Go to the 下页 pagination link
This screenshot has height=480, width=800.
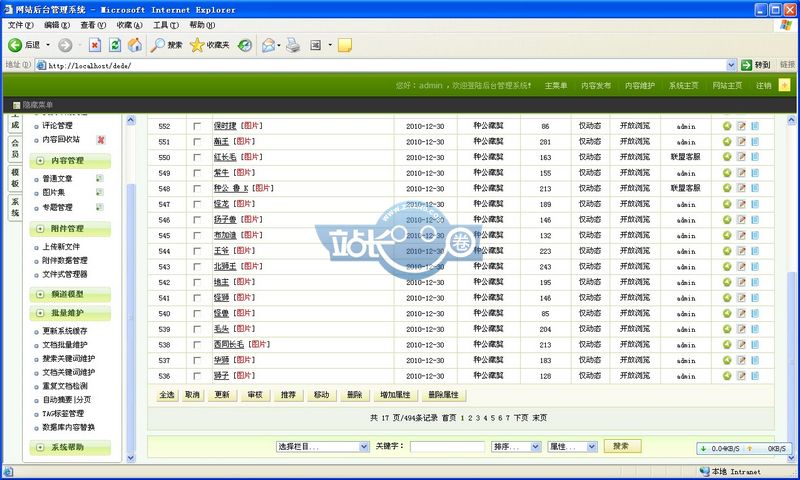click(520, 418)
